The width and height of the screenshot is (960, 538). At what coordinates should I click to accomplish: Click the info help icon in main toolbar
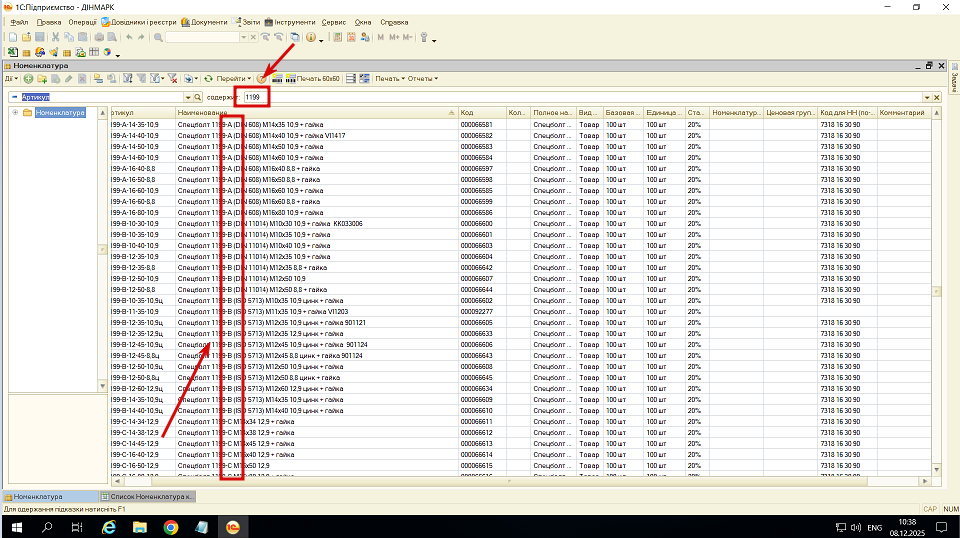[x=311, y=37]
